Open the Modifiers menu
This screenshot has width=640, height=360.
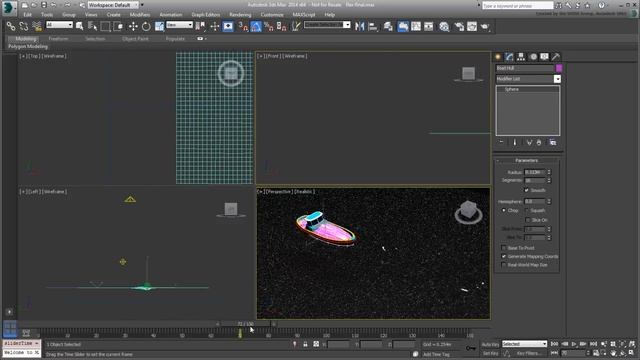click(140, 15)
